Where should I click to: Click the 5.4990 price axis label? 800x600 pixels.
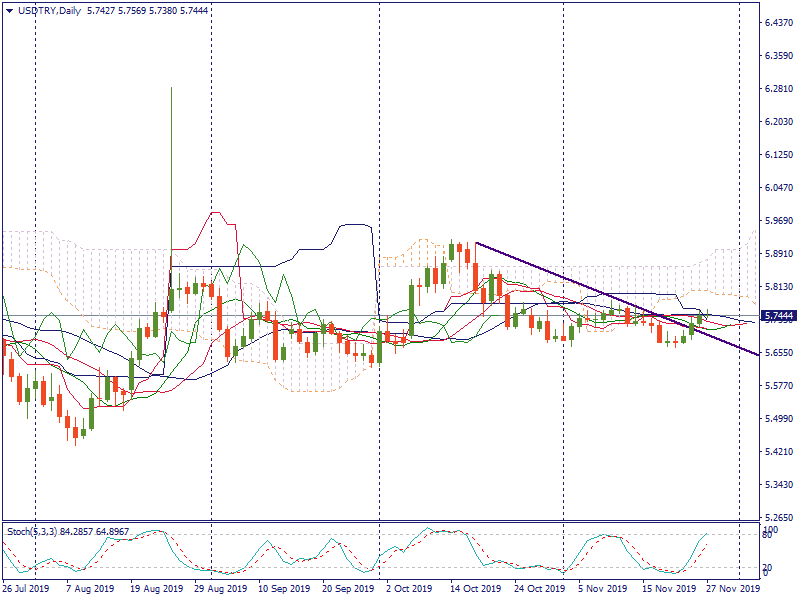778,419
